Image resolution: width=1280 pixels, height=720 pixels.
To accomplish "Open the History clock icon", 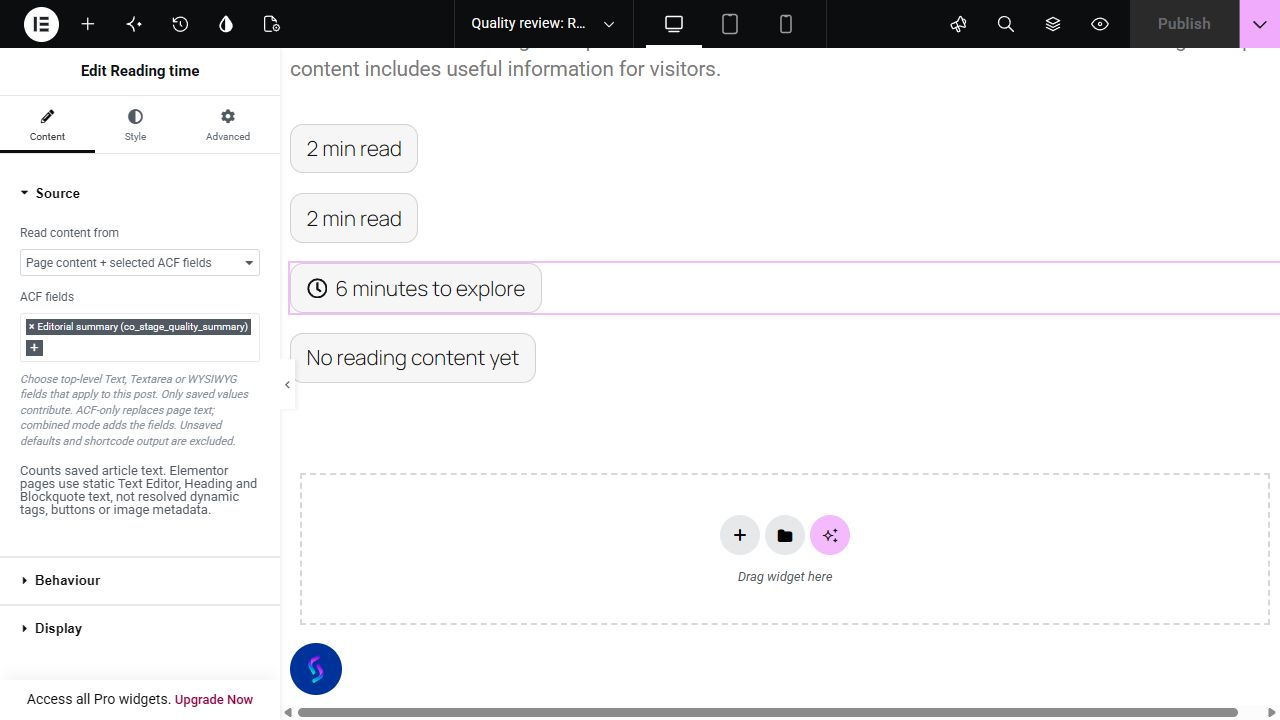I will tap(180, 24).
